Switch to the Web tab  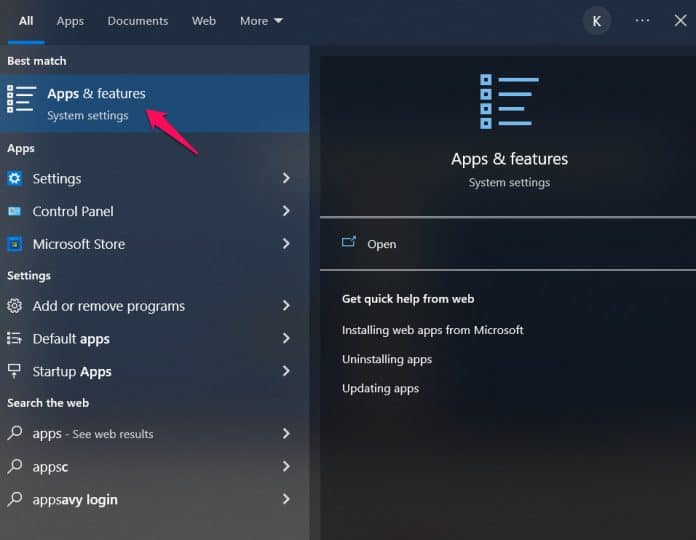pyautogui.click(x=204, y=21)
